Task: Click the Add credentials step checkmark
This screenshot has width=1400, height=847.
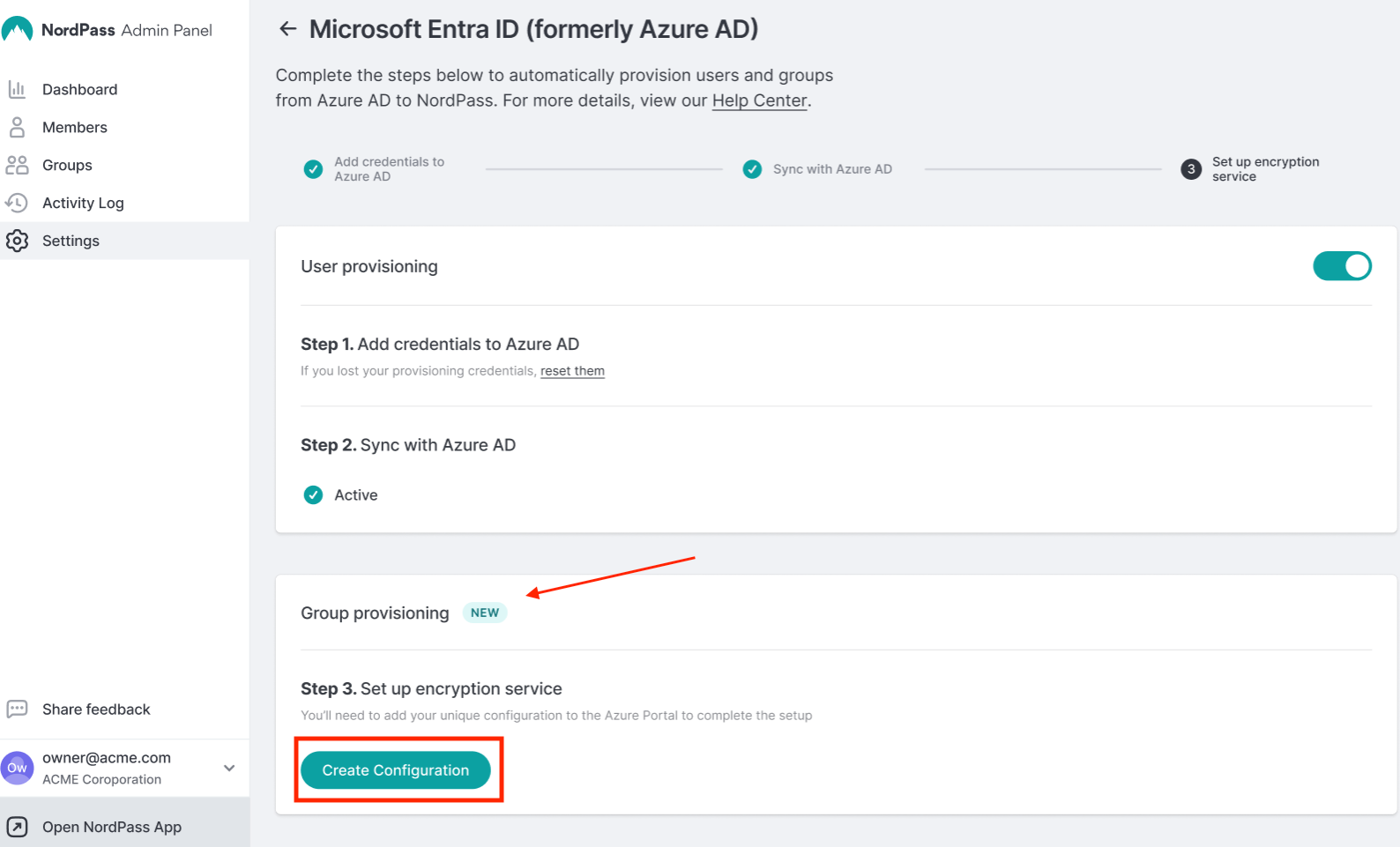Action: (313, 169)
